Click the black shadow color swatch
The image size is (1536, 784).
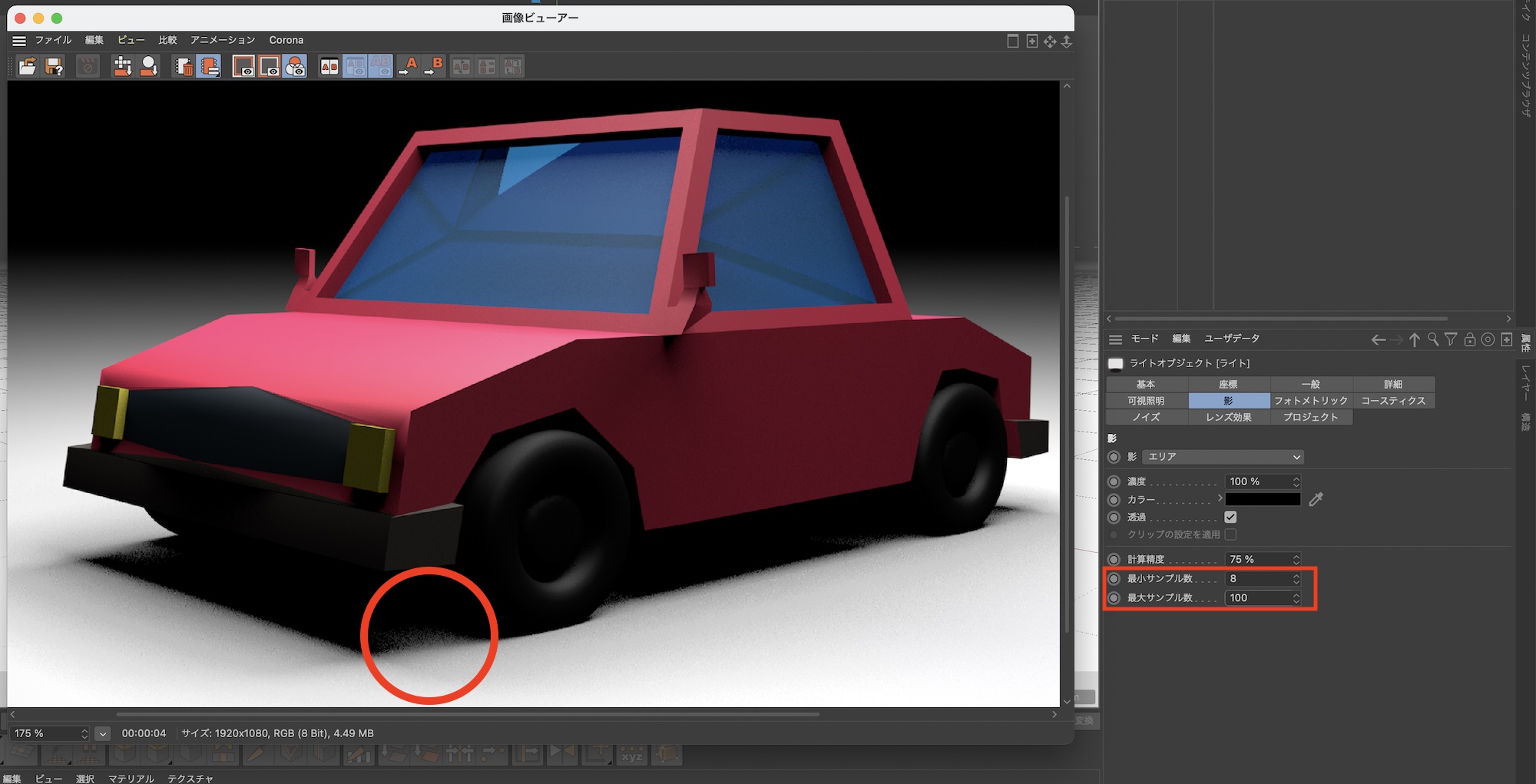click(1263, 500)
